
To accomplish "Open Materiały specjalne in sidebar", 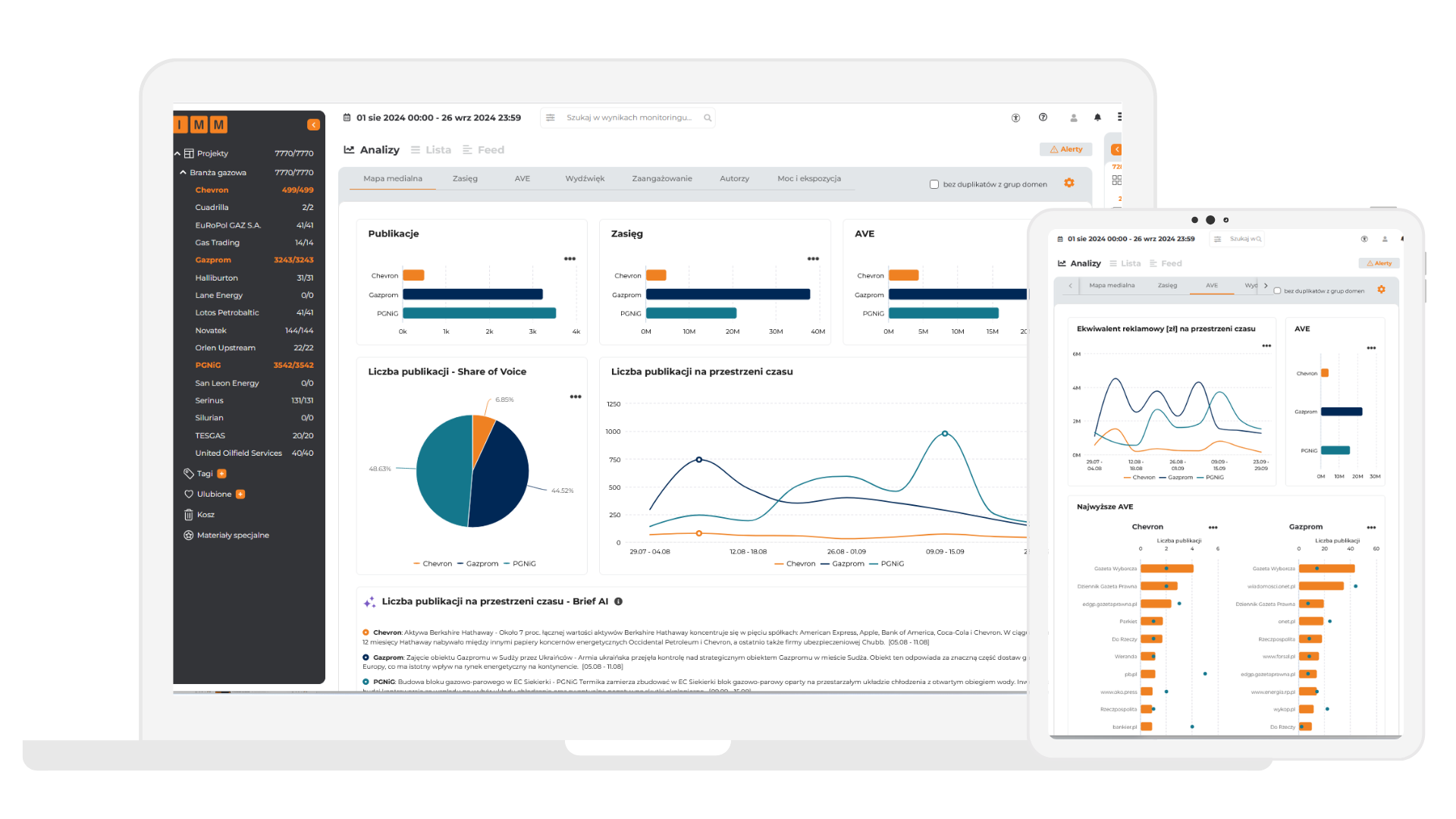I will pyautogui.click(x=226, y=535).
